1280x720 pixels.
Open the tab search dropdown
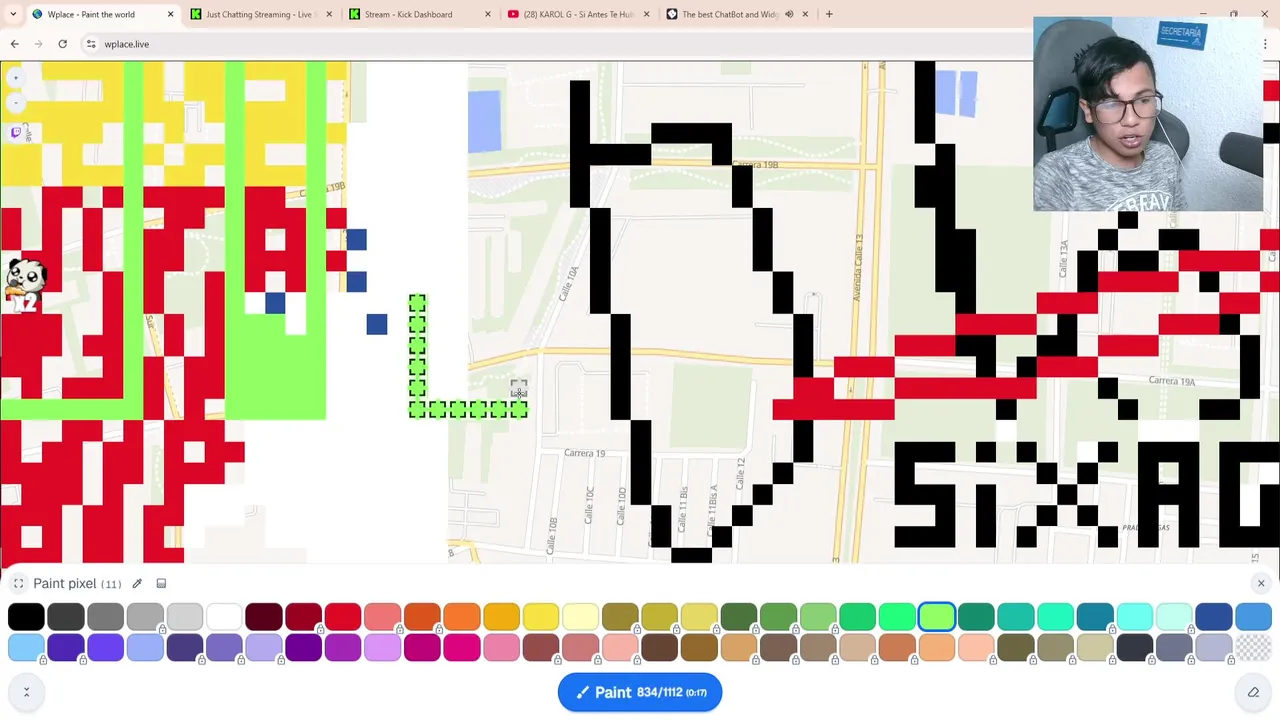coord(15,14)
